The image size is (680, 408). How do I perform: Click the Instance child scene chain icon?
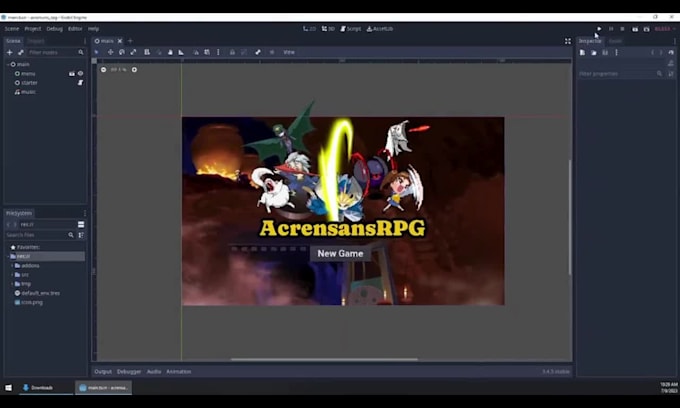[x=20, y=52]
